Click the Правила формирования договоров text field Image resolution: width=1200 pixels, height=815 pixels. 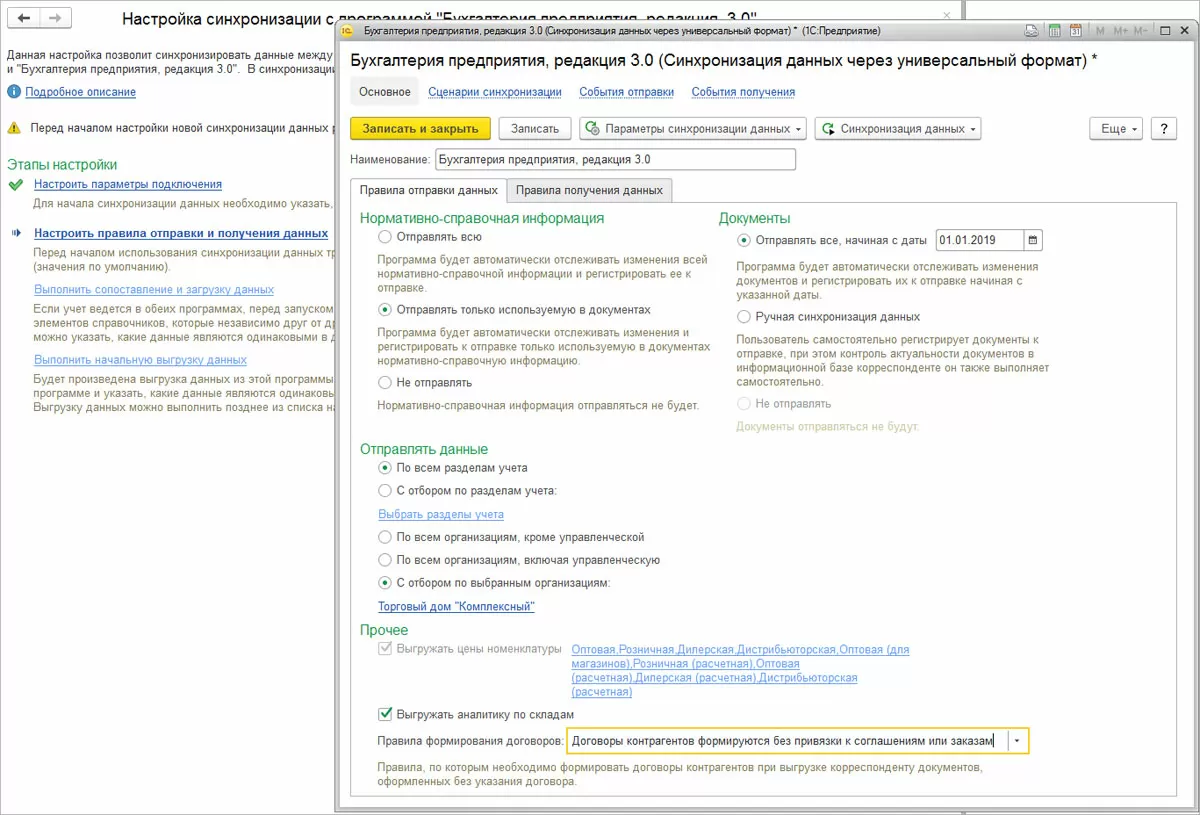click(x=787, y=741)
